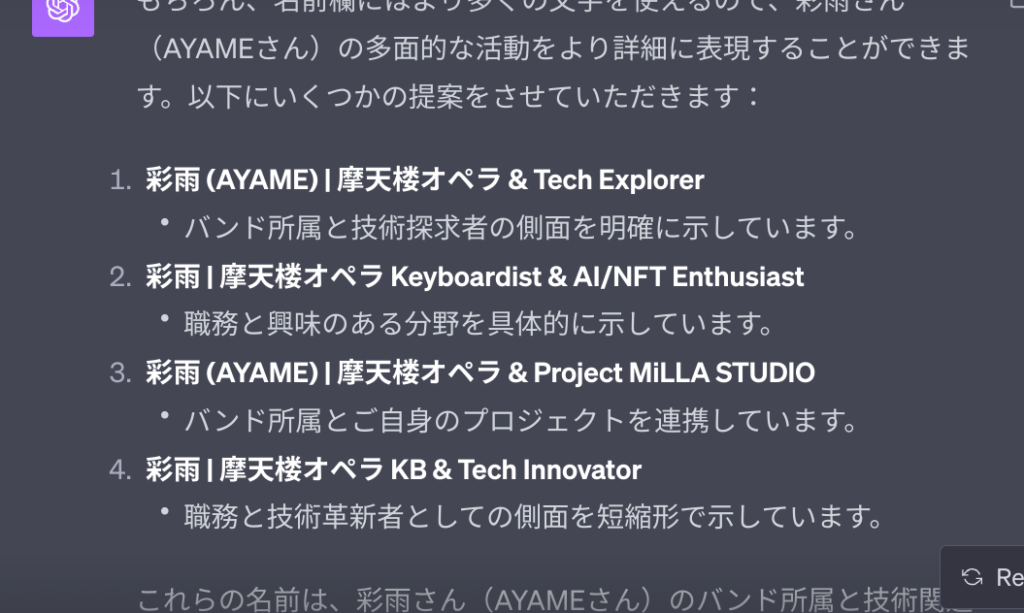Click the bullet text mentioning ご自身のプロジェクト
The image size is (1024, 613).
click(520, 421)
